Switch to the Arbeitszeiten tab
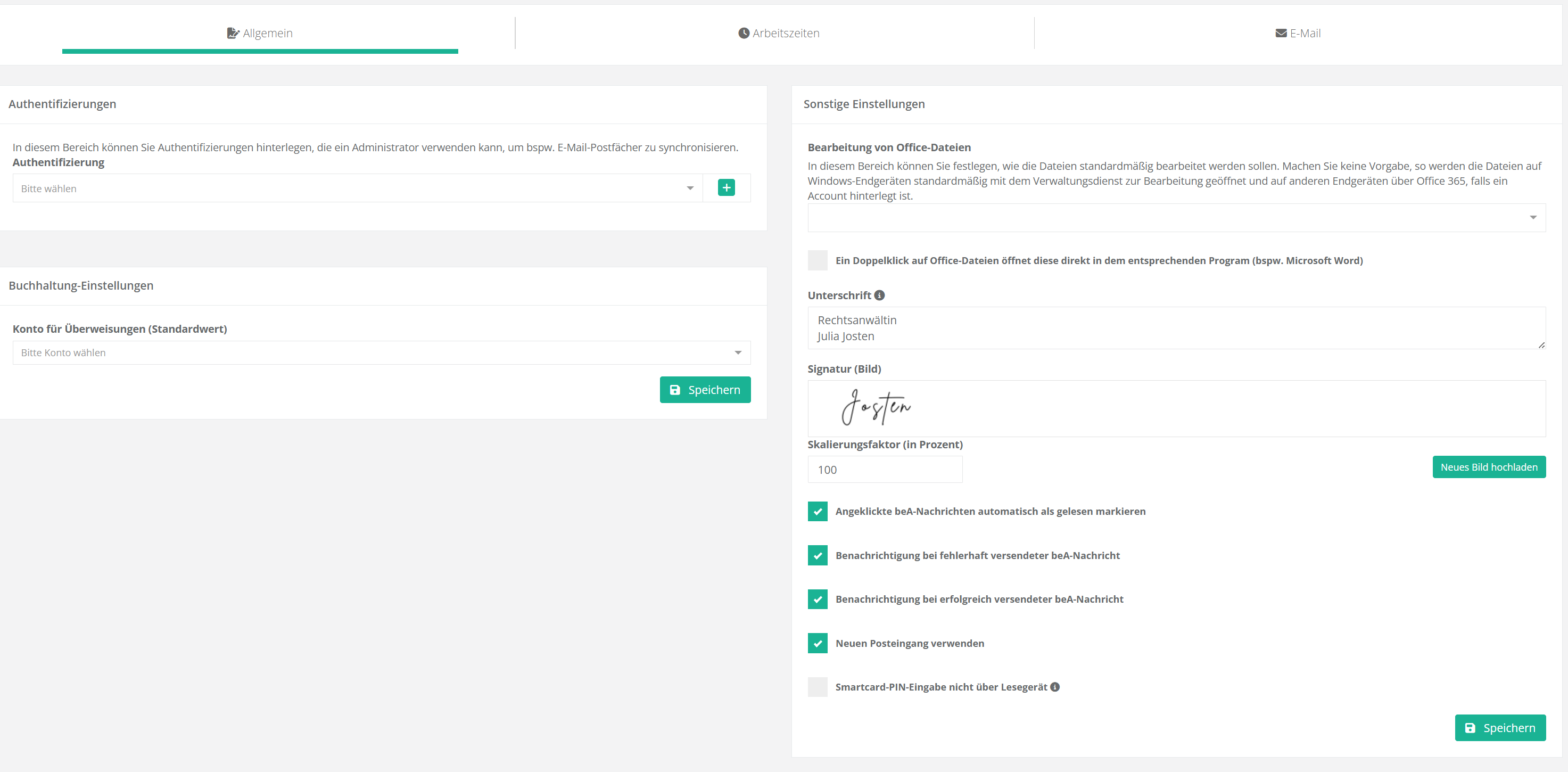Viewport: 1568px width, 772px height. (x=779, y=33)
